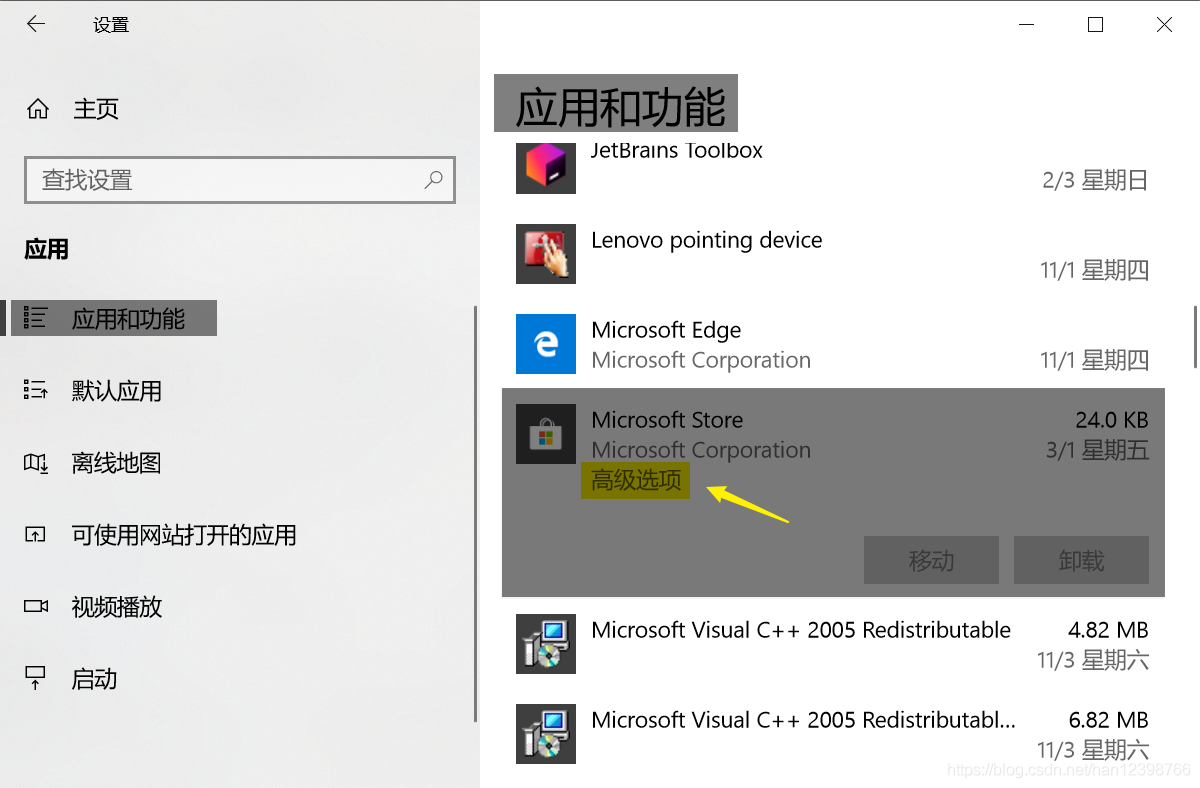Click the 启动 startup icon
The height and width of the screenshot is (788, 1200).
pos(35,679)
